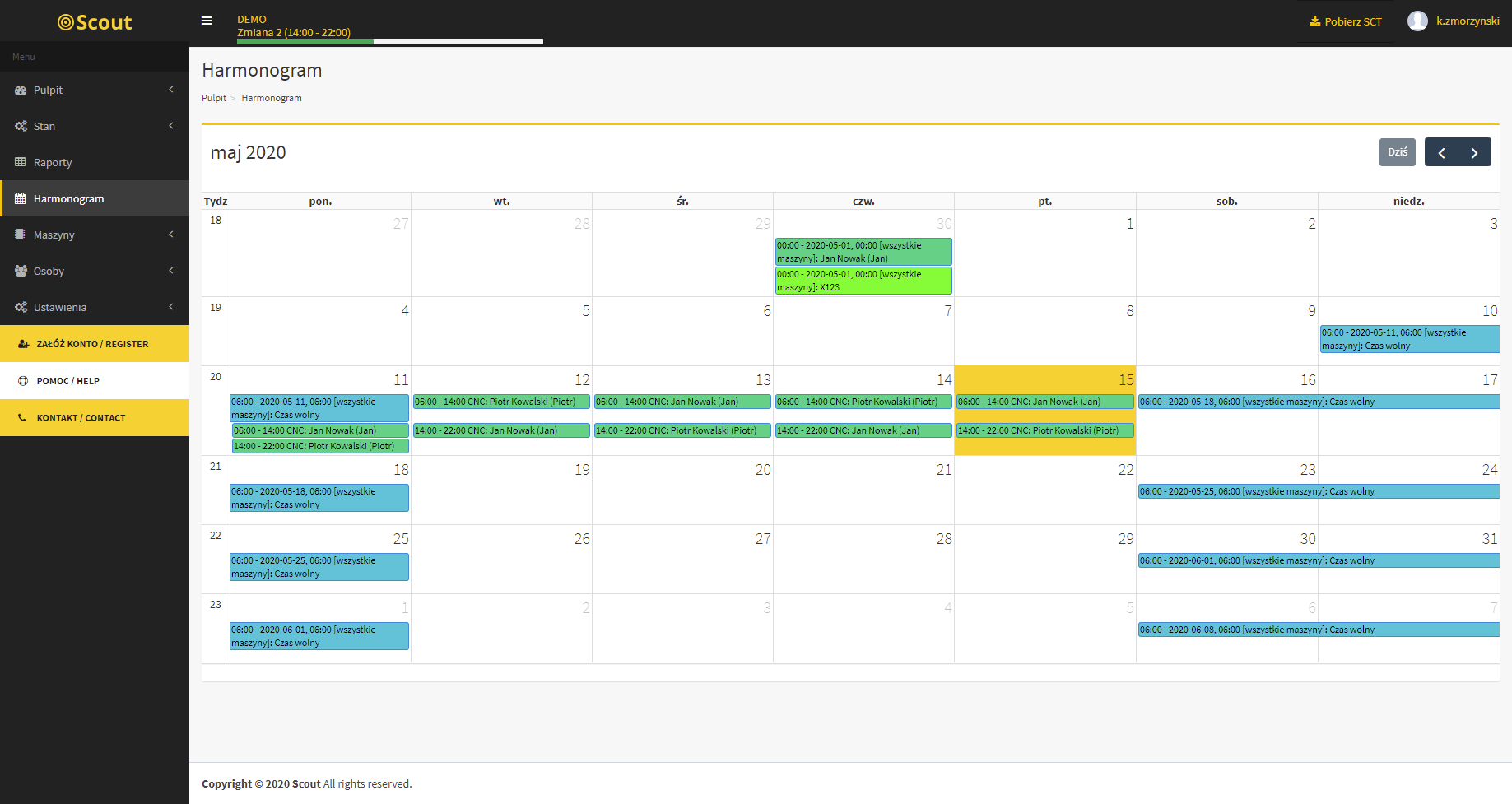The image size is (1512, 804).
Task: Click the Pulpit breadcrumb link
Action: (214, 98)
